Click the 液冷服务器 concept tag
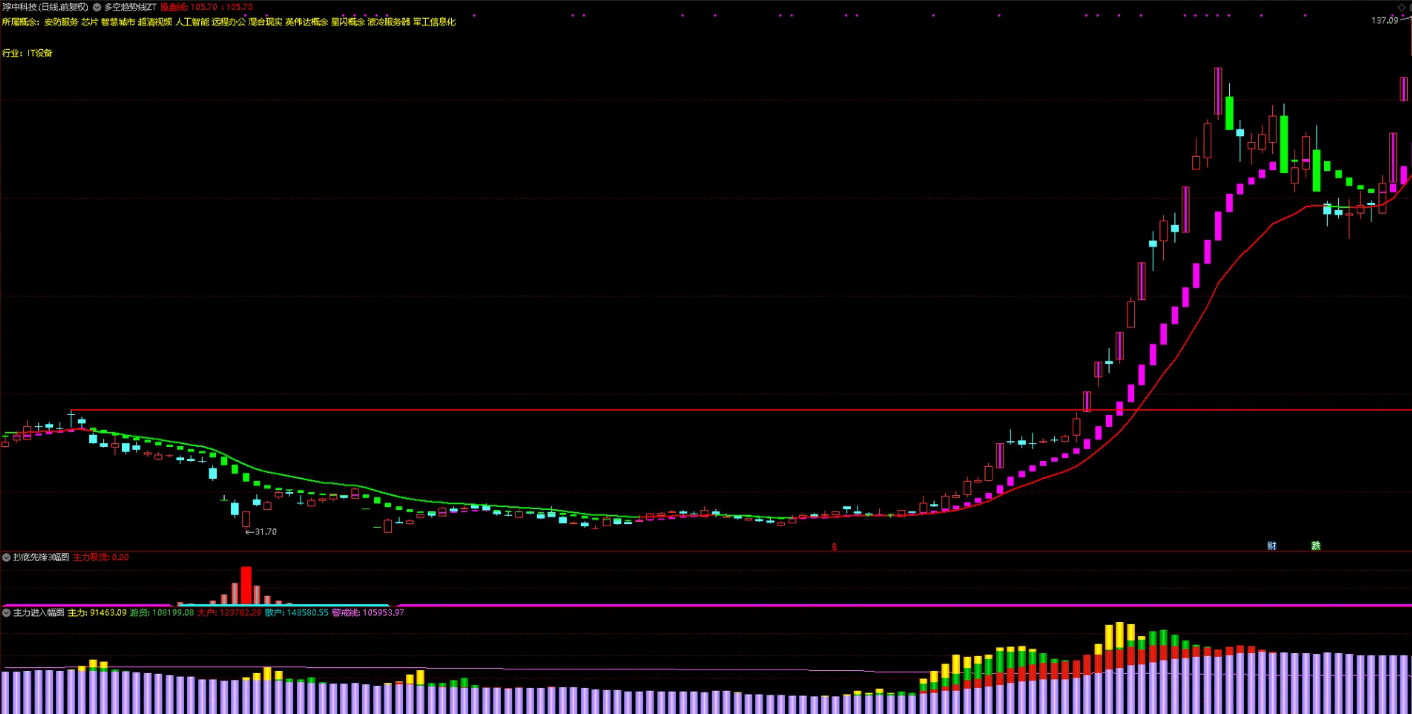The height and width of the screenshot is (714, 1412). [388, 21]
